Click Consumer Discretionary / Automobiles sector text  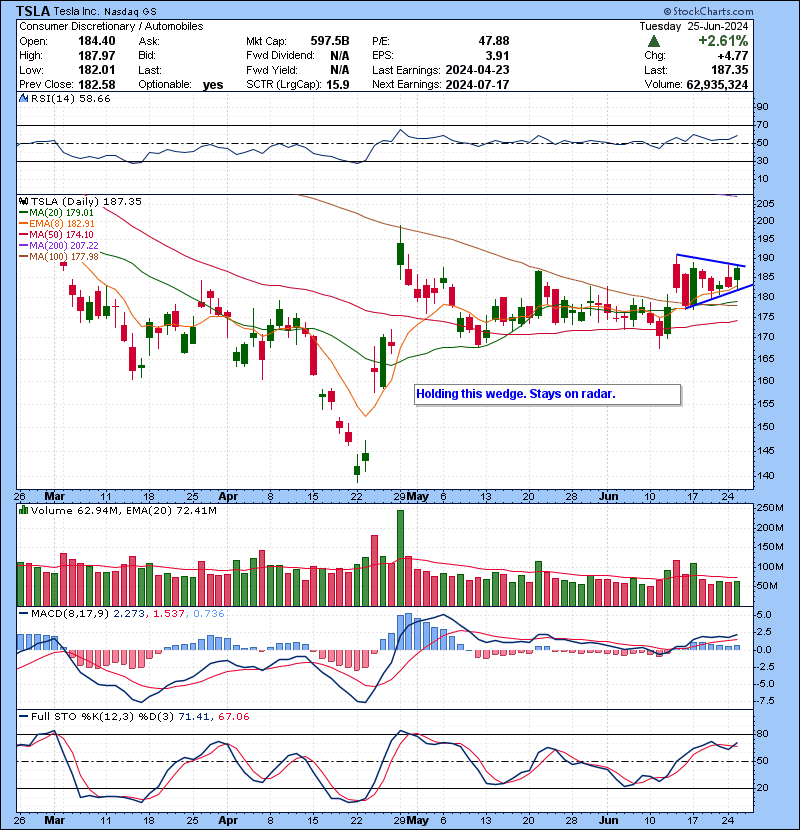coord(111,26)
